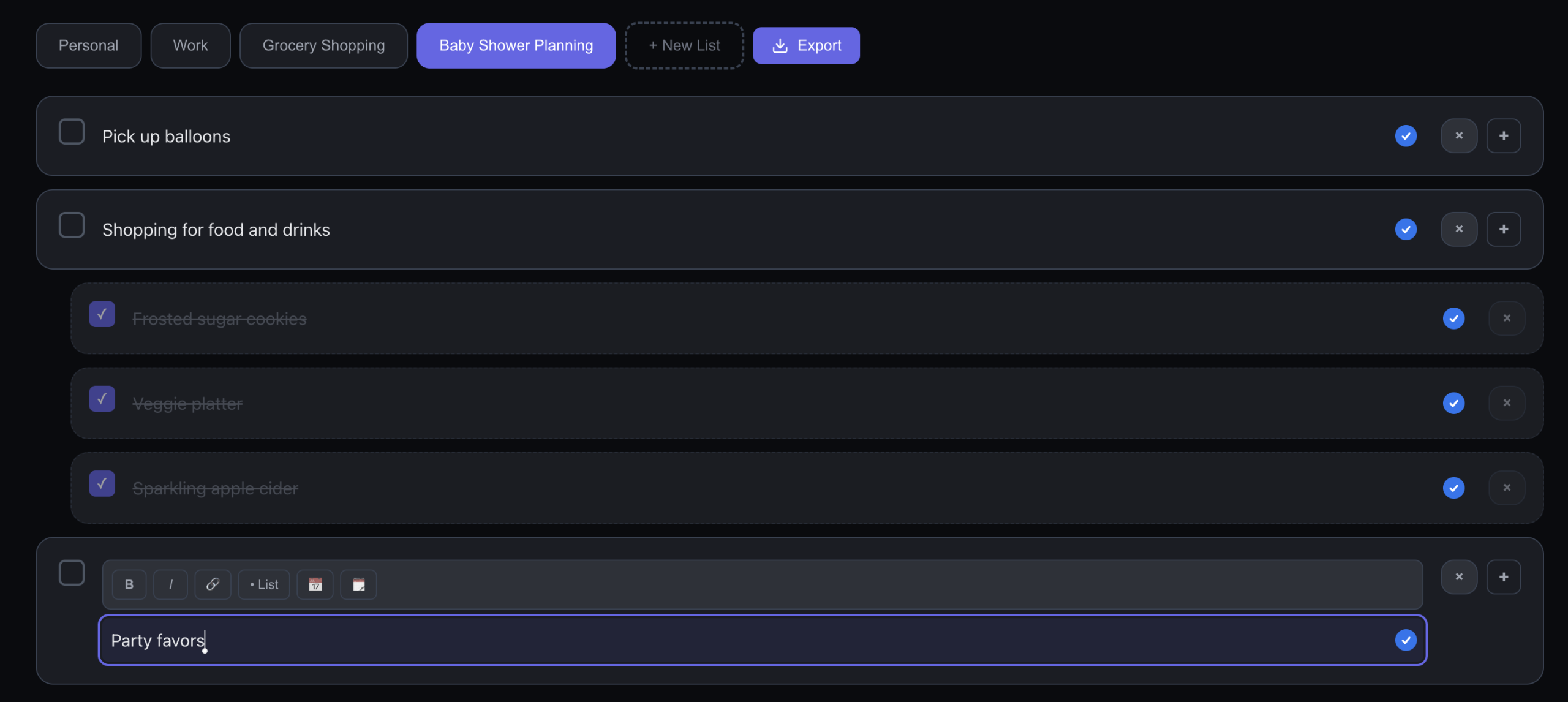Select the Work list tab
The height and width of the screenshot is (702, 1568).
(x=190, y=45)
